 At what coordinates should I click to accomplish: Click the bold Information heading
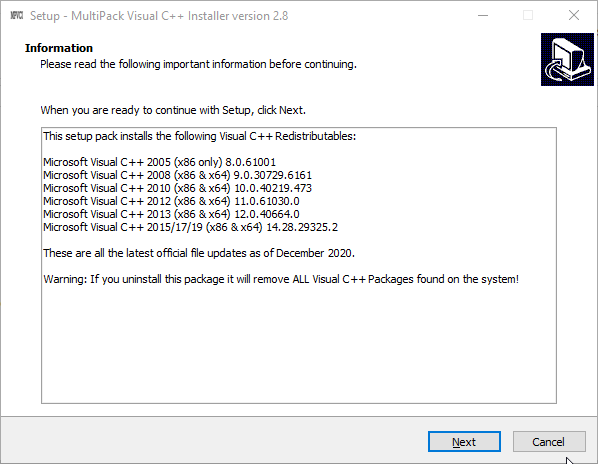59,48
